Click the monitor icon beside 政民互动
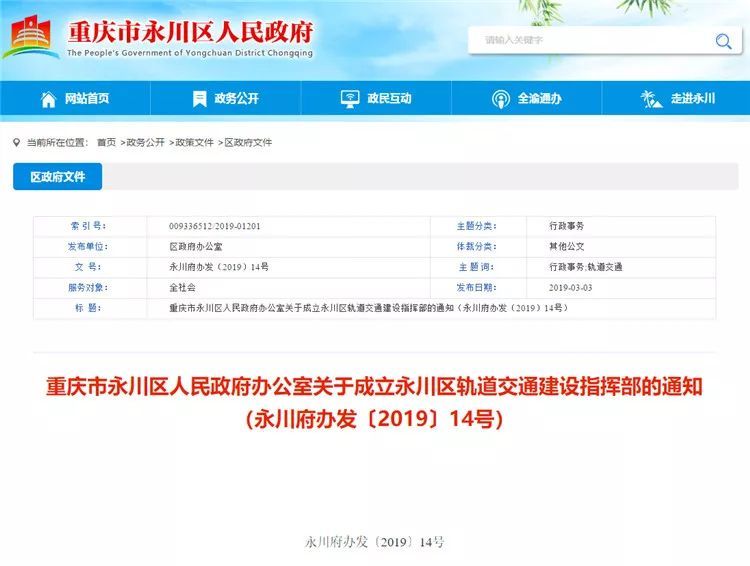The height and width of the screenshot is (566, 750). pos(350,99)
